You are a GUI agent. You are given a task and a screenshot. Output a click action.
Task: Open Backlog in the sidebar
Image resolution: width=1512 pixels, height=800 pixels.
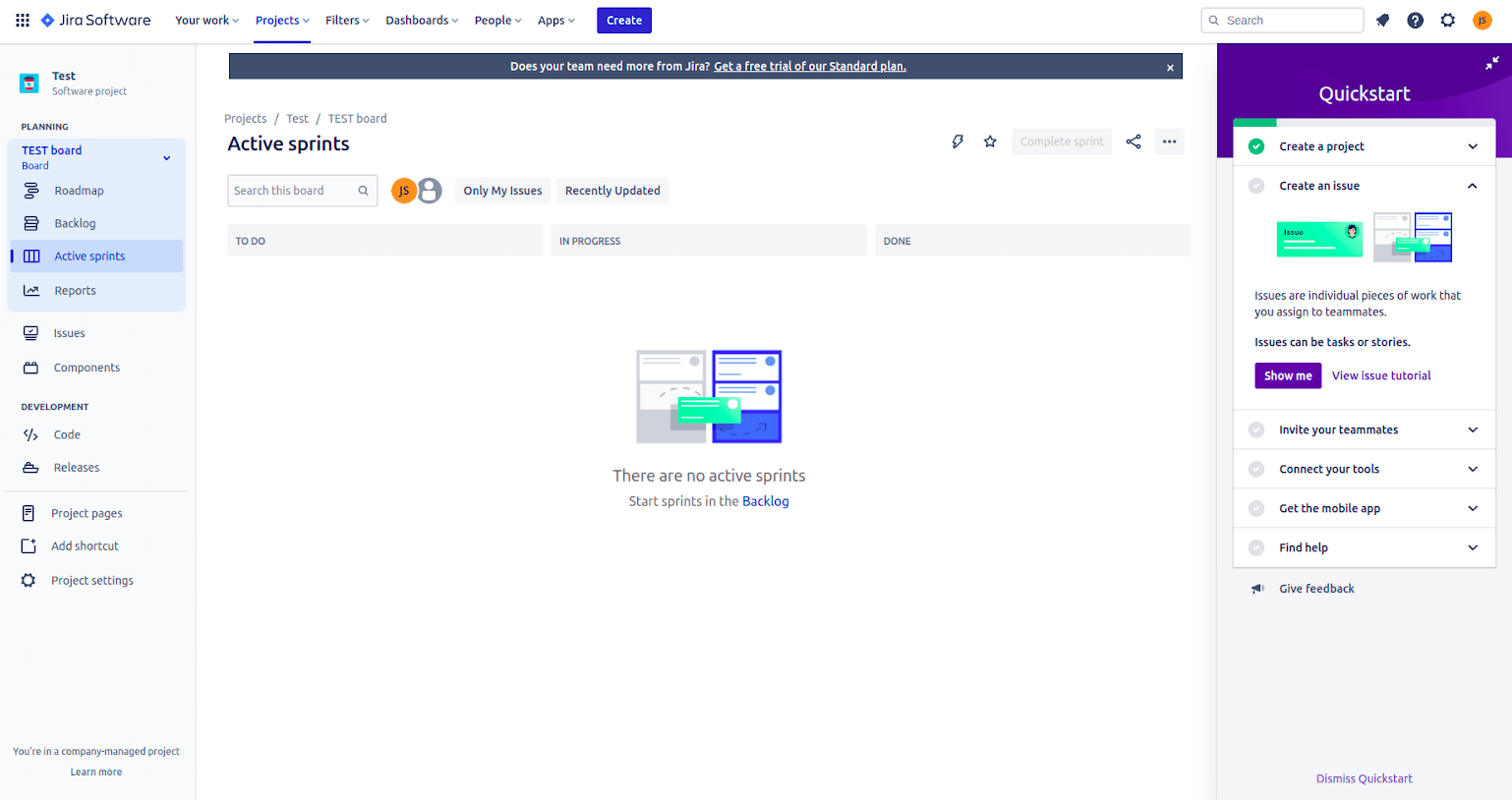point(96,223)
